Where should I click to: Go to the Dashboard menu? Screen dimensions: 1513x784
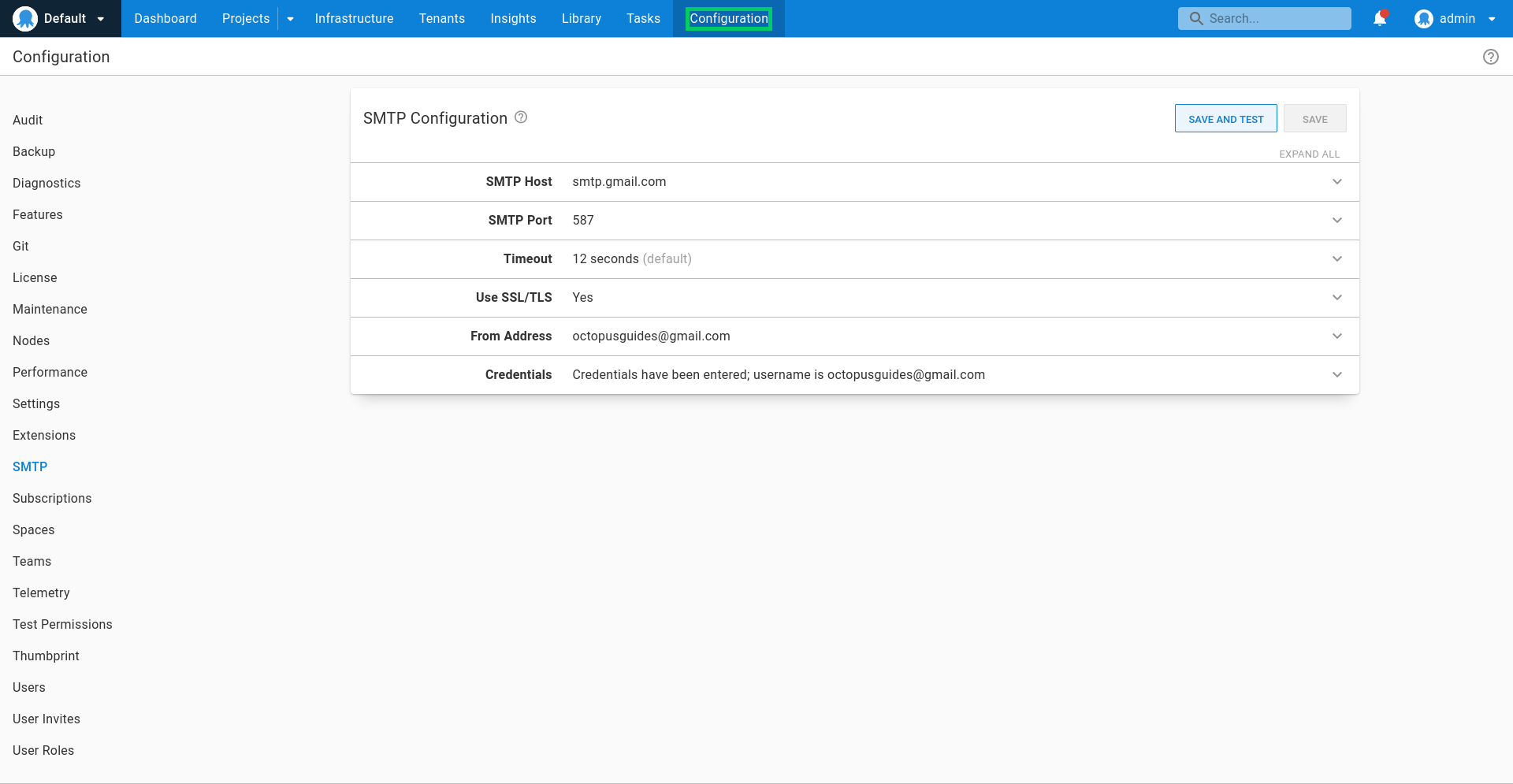tap(165, 18)
